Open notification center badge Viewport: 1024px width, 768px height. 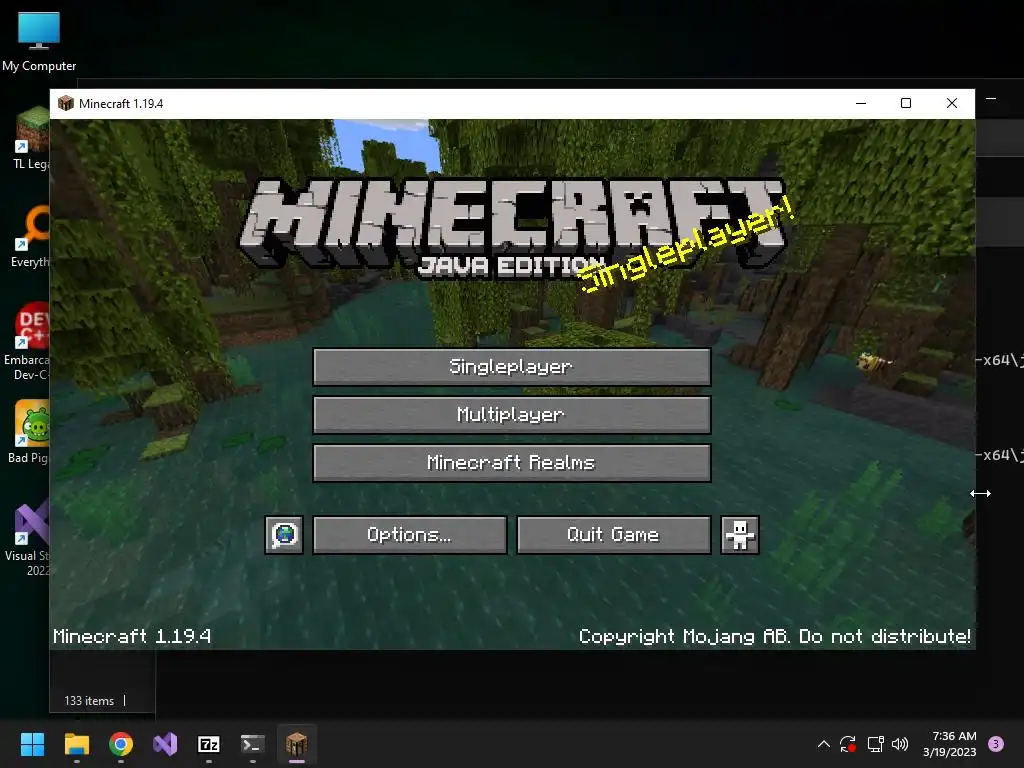996,744
